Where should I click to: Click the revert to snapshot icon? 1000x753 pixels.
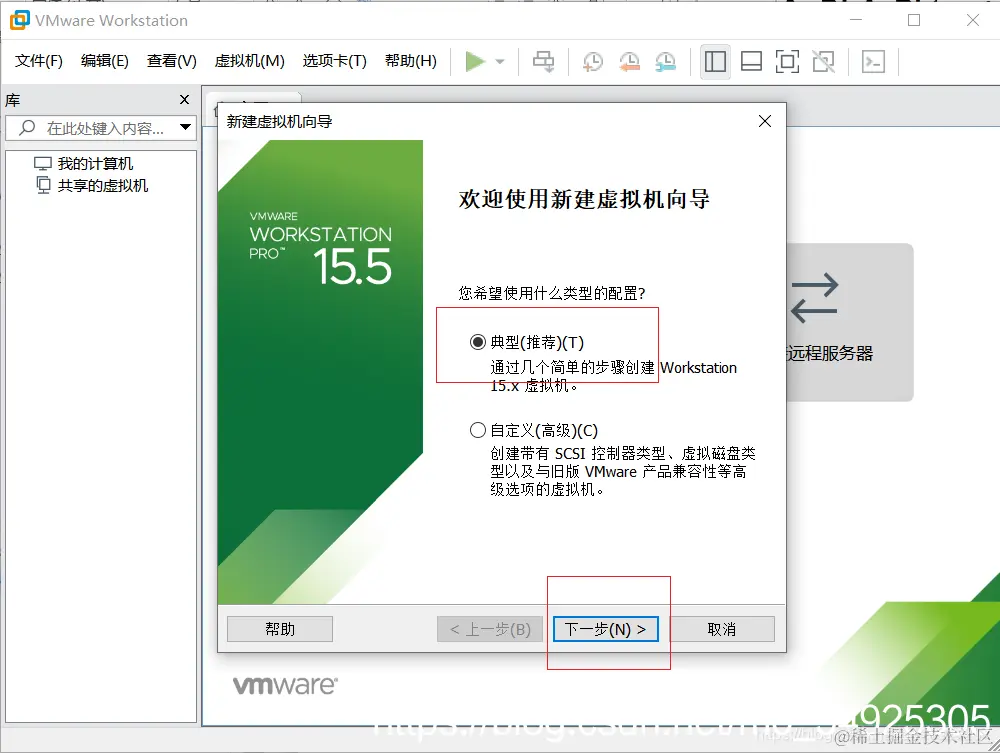pos(629,62)
